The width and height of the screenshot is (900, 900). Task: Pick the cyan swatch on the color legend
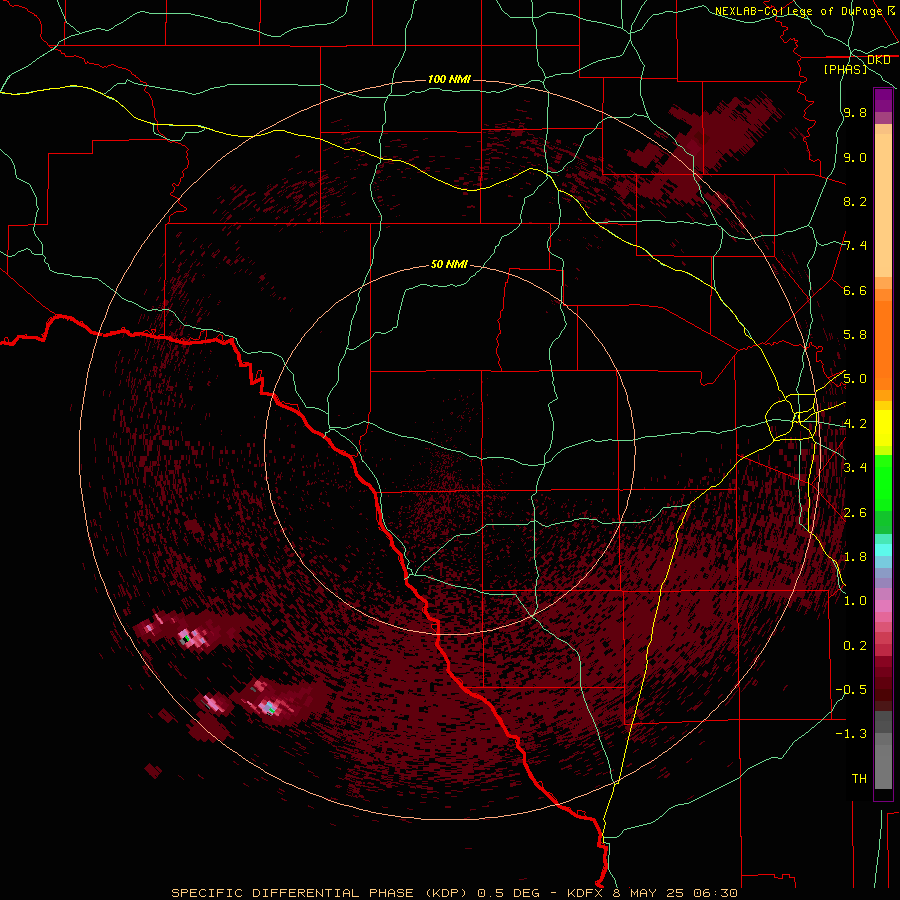[x=883, y=550]
